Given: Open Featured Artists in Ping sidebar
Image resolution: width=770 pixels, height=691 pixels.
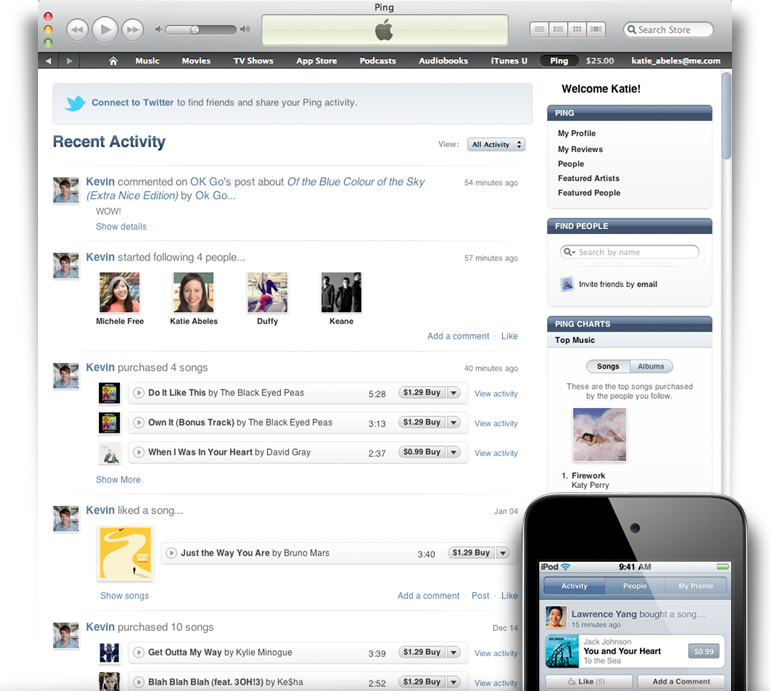Looking at the screenshot, I should (588, 178).
